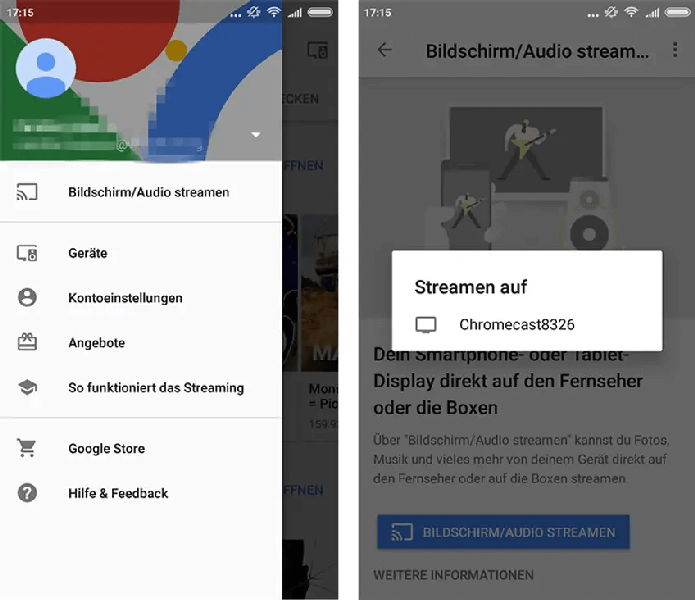Tap the graduation cap streaming-help icon
The width and height of the screenshot is (695, 600).
point(27,387)
